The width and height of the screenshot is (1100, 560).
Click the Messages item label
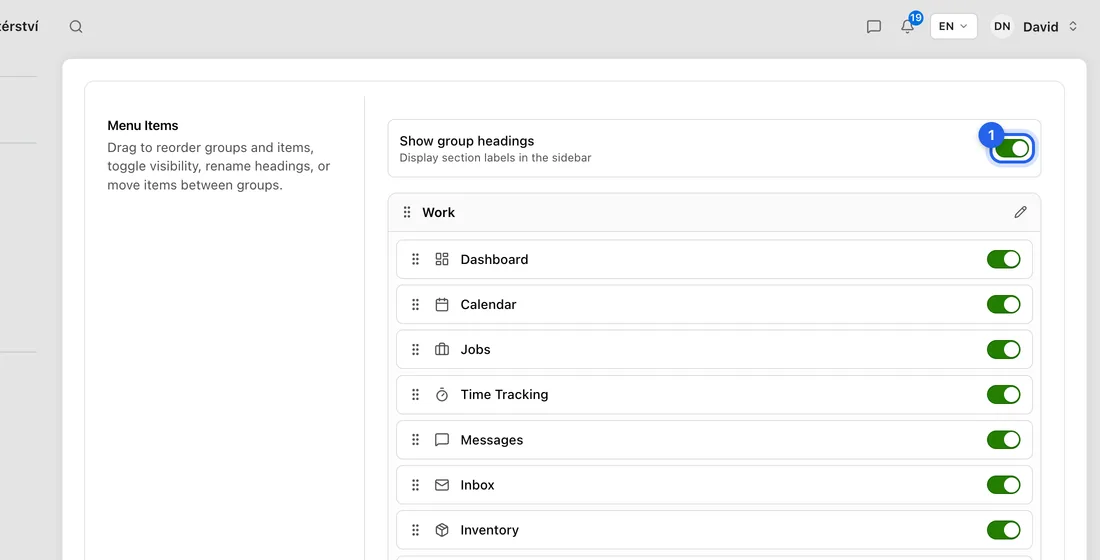pos(491,440)
